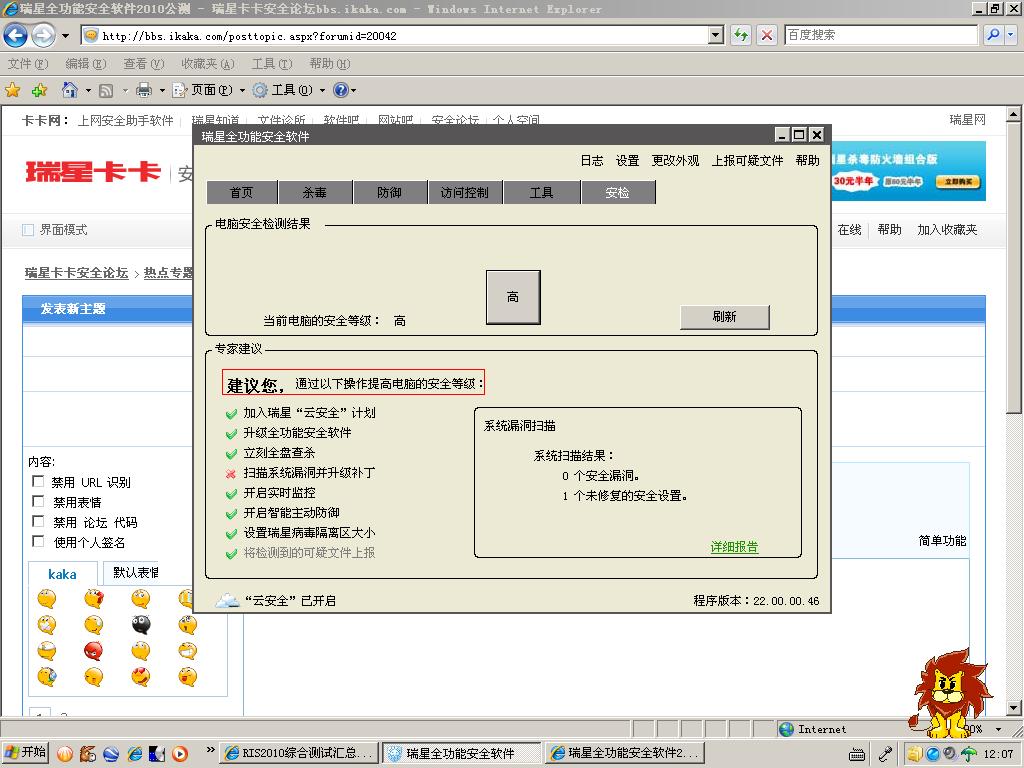Go back with the IE back arrow
The image size is (1024, 768).
(16, 35)
